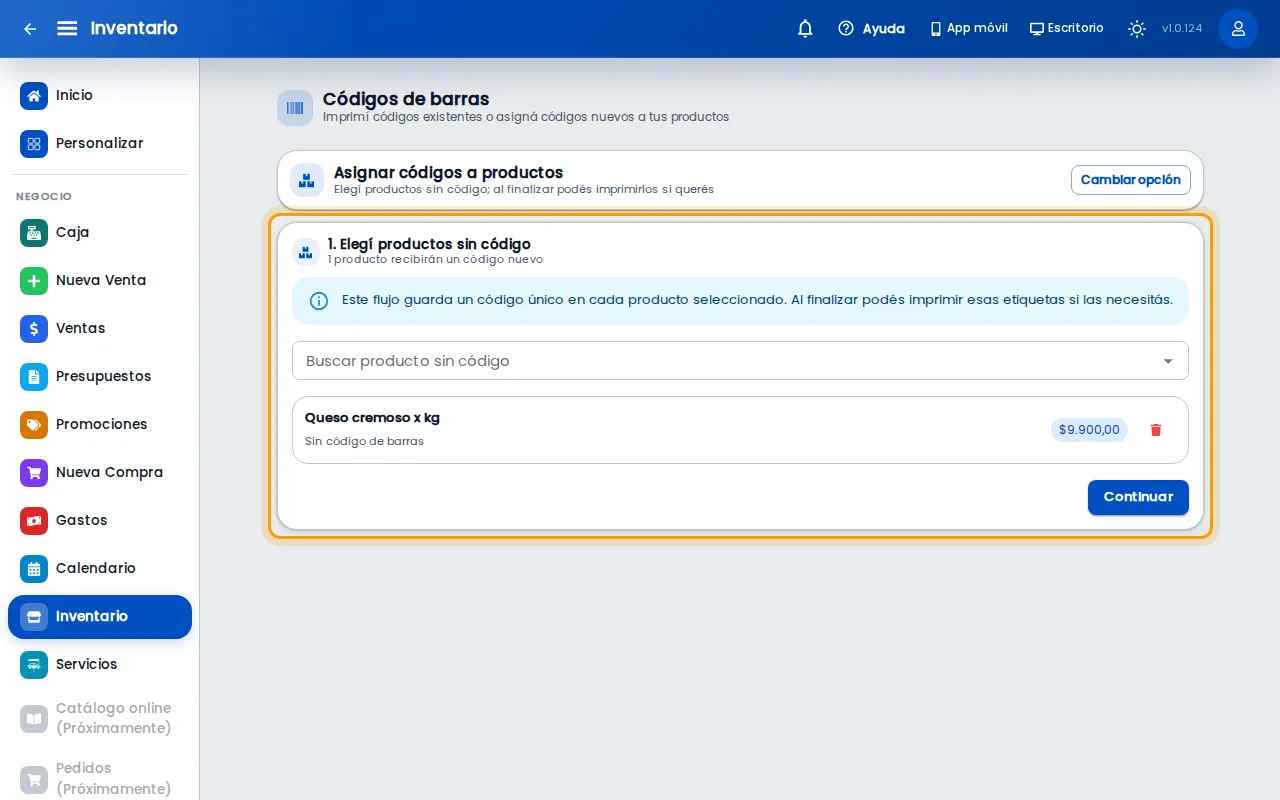
Task: Expand the product search dropdown arrow
Action: point(1168,361)
